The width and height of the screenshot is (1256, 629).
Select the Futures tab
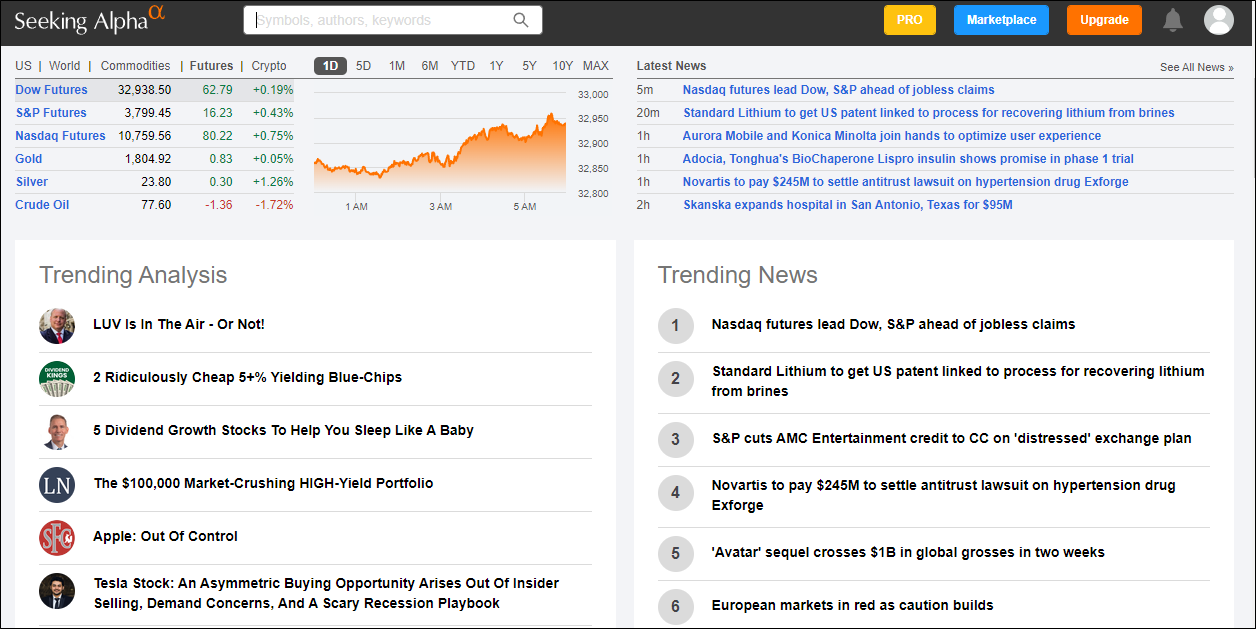pos(211,66)
